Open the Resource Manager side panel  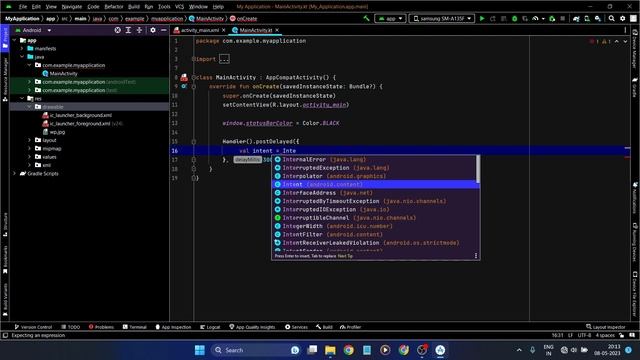pos(5,80)
